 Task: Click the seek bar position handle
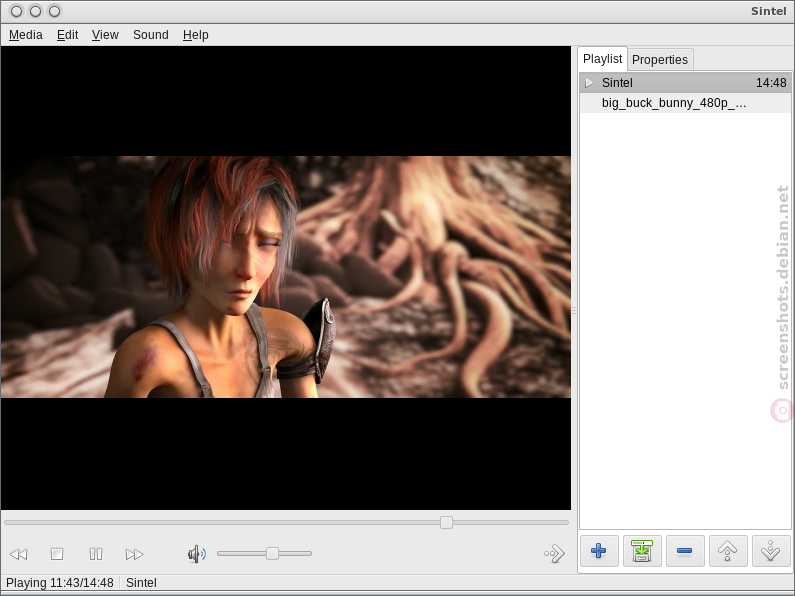446,523
